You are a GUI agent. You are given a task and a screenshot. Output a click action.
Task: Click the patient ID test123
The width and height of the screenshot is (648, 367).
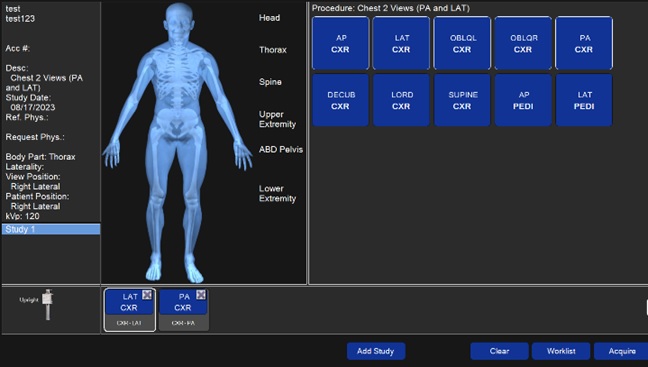(20, 19)
